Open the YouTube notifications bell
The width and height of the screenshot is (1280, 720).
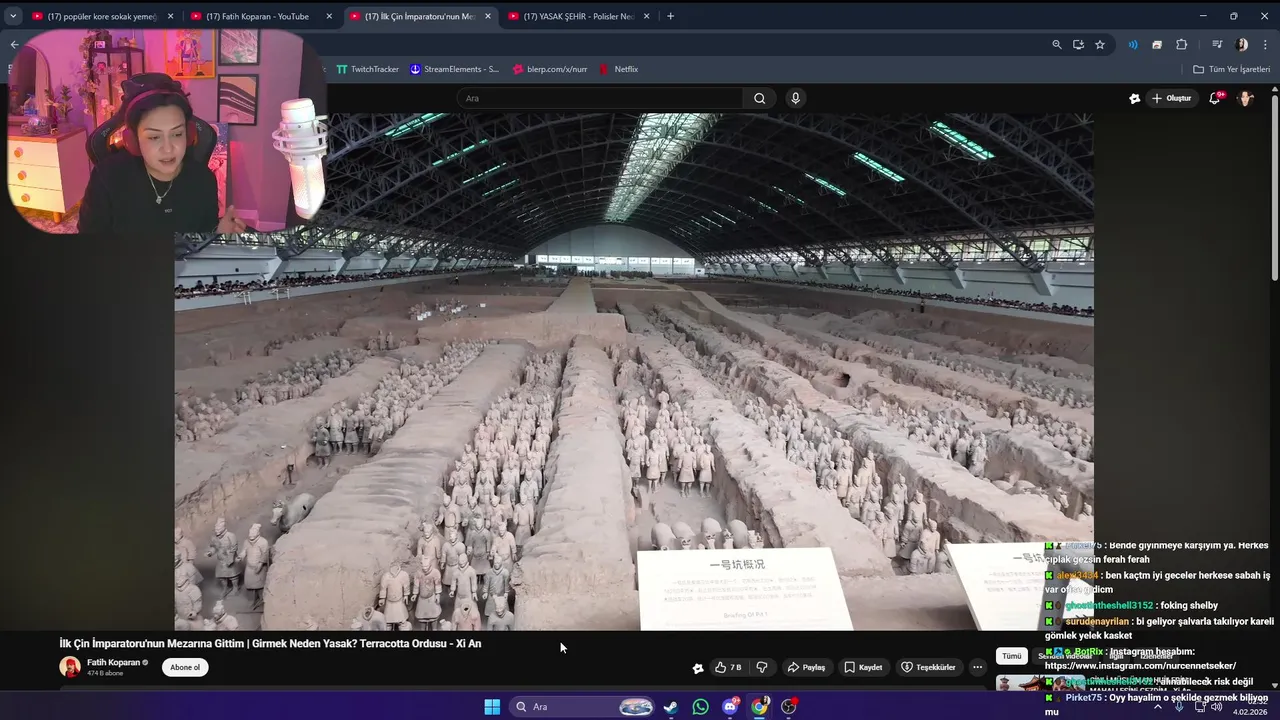coord(1215,98)
